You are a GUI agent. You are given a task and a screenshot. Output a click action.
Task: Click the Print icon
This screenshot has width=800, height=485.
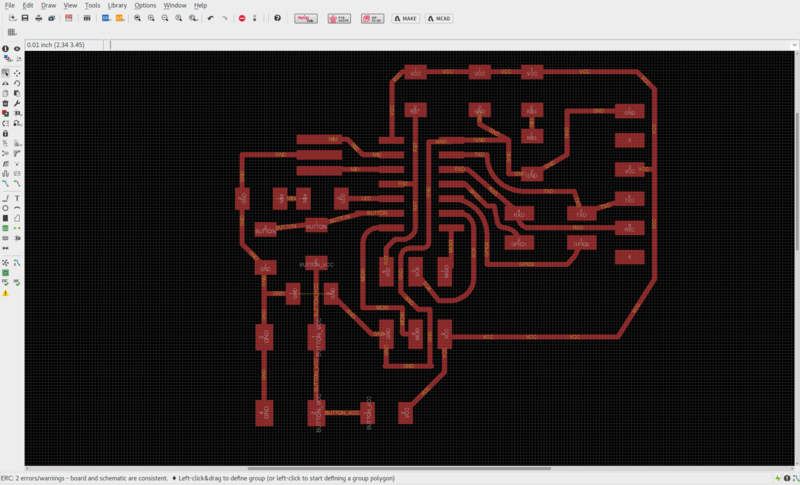[x=38, y=18]
